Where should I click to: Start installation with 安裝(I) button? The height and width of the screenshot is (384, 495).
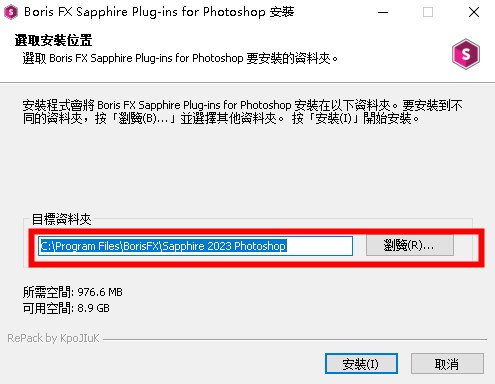pos(361,364)
